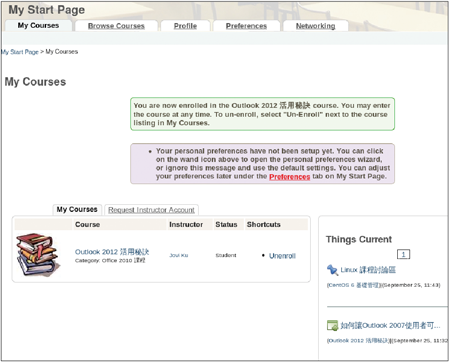Select the My Courses sub-tab above table
450x363 pixels.
coord(77,210)
